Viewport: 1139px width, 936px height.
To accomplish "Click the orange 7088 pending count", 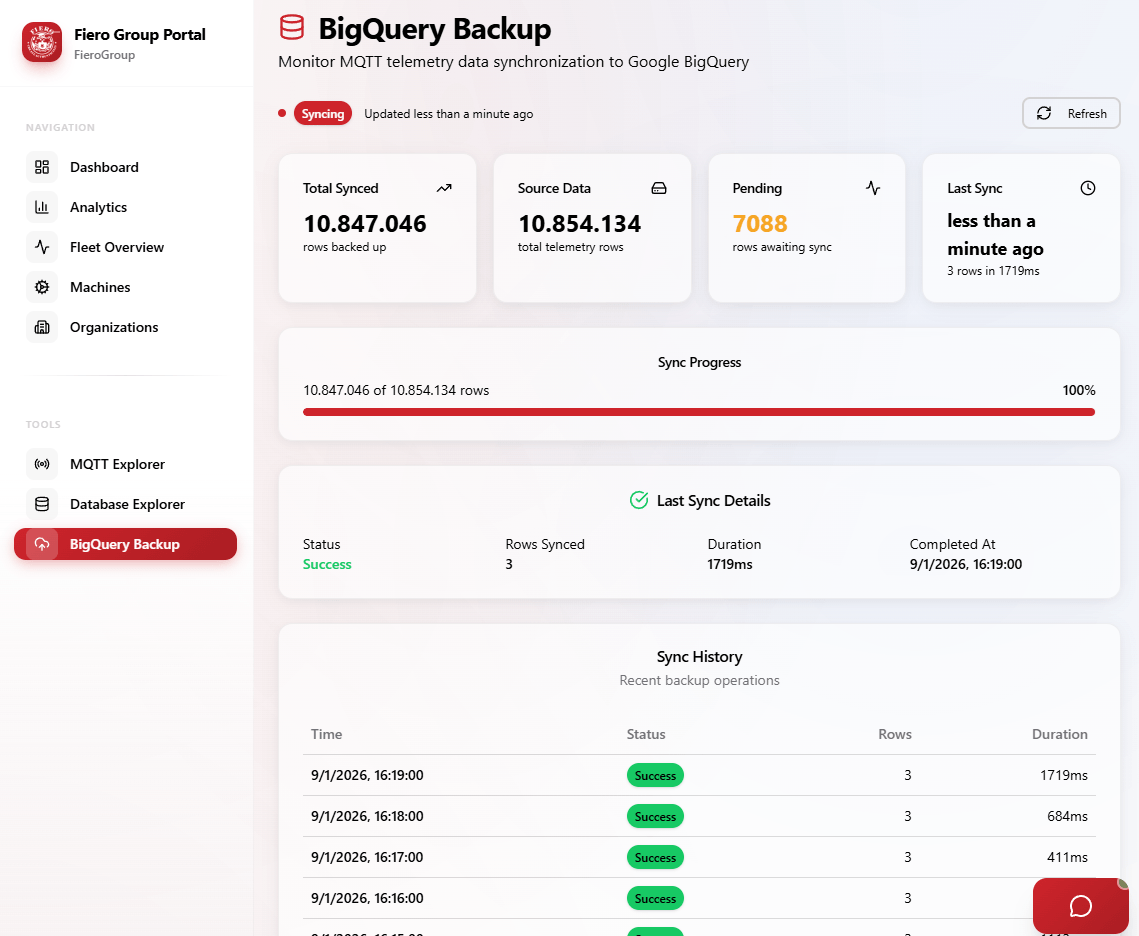I will (x=760, y=223).
